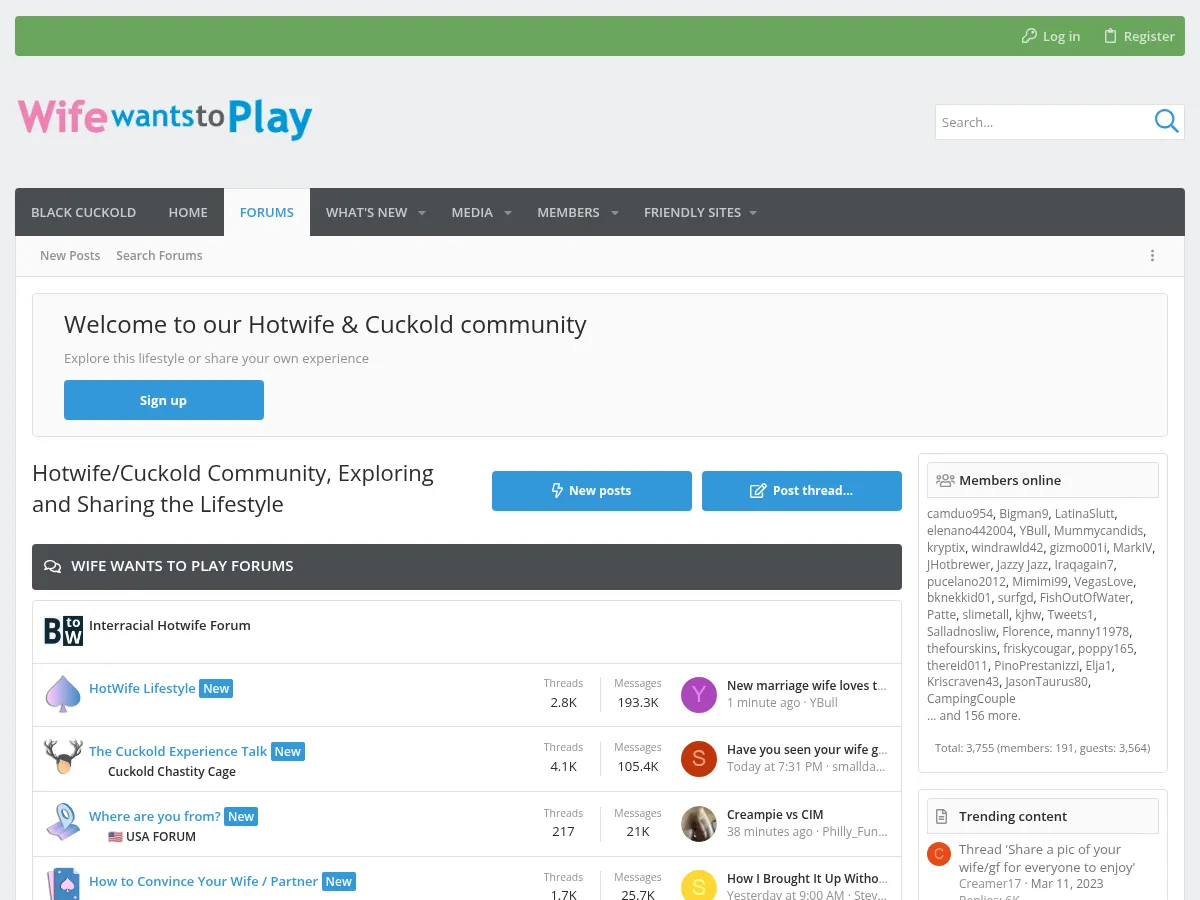Expand the What's New dropdown arrow
Viewport: 1200px width, 900px height.
tap(421, 212)
